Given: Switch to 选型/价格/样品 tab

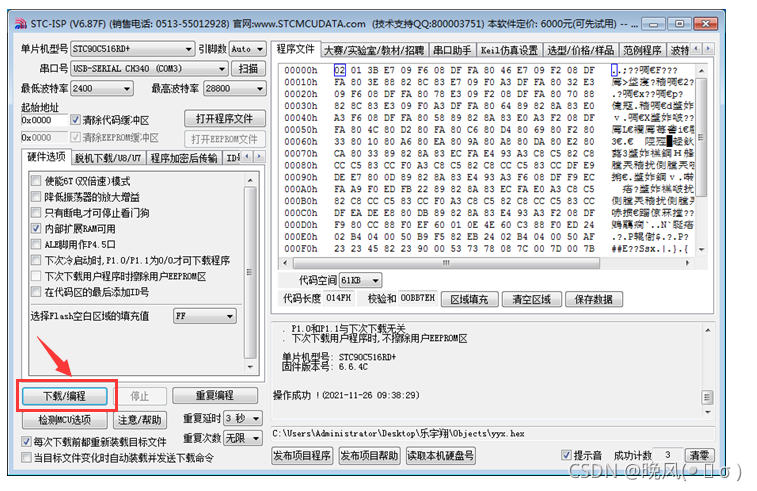Looking at the screenshot, I should [x=581, y=50].
